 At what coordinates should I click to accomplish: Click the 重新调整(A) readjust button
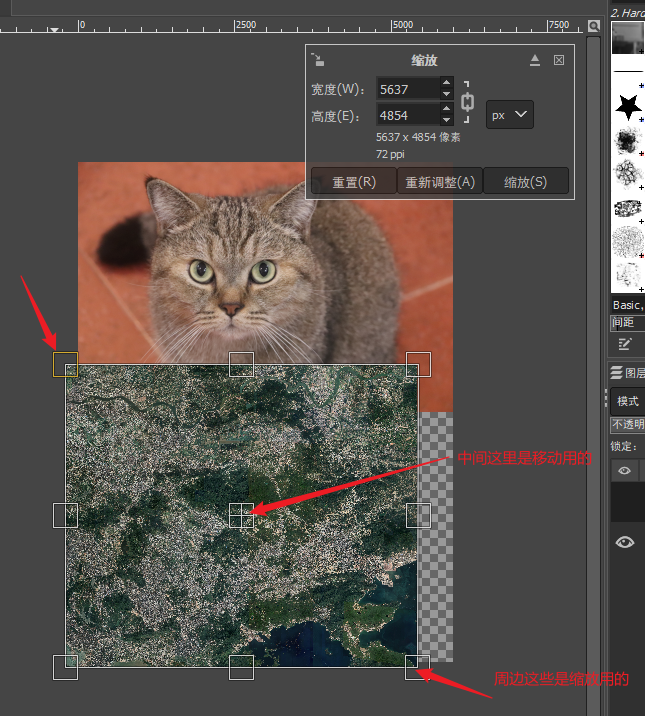click(440, 182)
